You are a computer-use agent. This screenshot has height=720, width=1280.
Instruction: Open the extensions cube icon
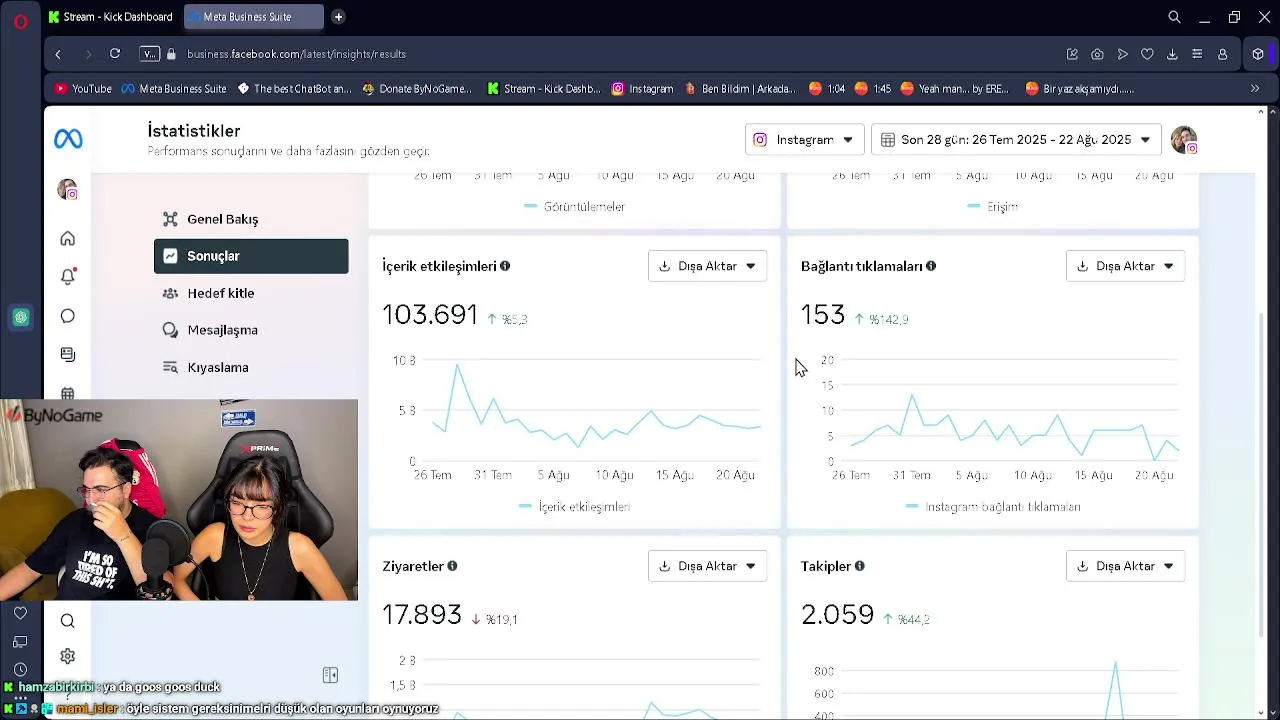[1258, 54]
